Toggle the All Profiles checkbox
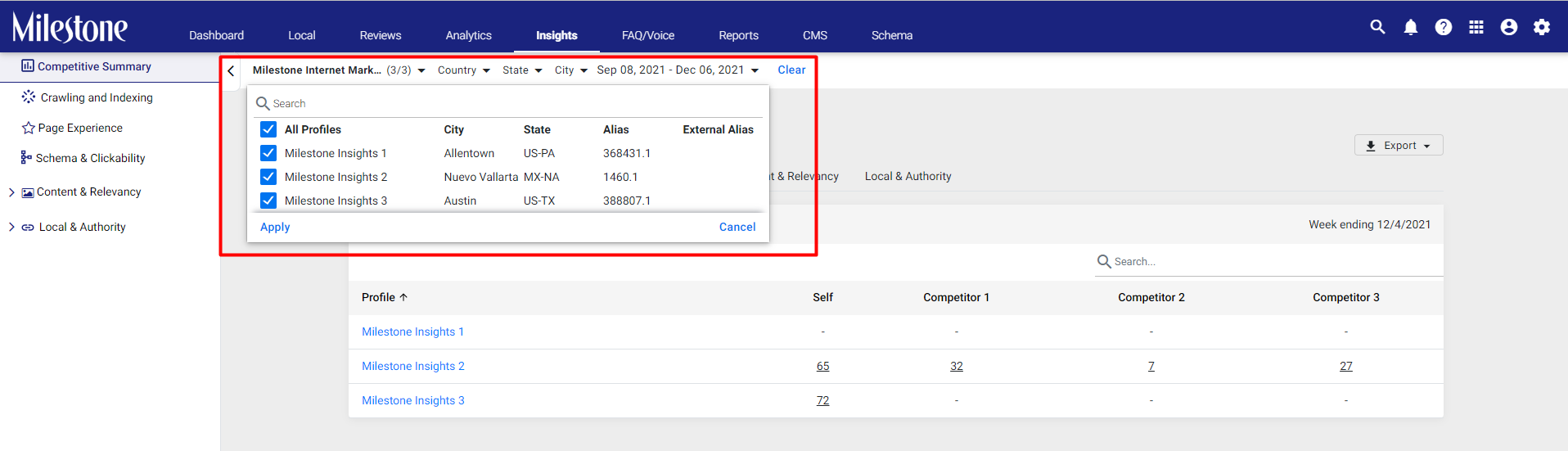 pyautogui.click(x=268, y=129)
